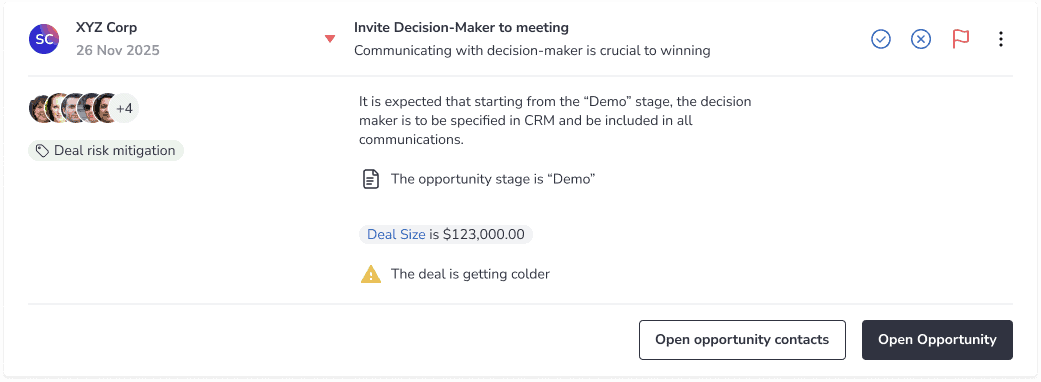Mark task complete with checkmark circle icon
Screen dimensions: 1041x382
coord(880,39)
